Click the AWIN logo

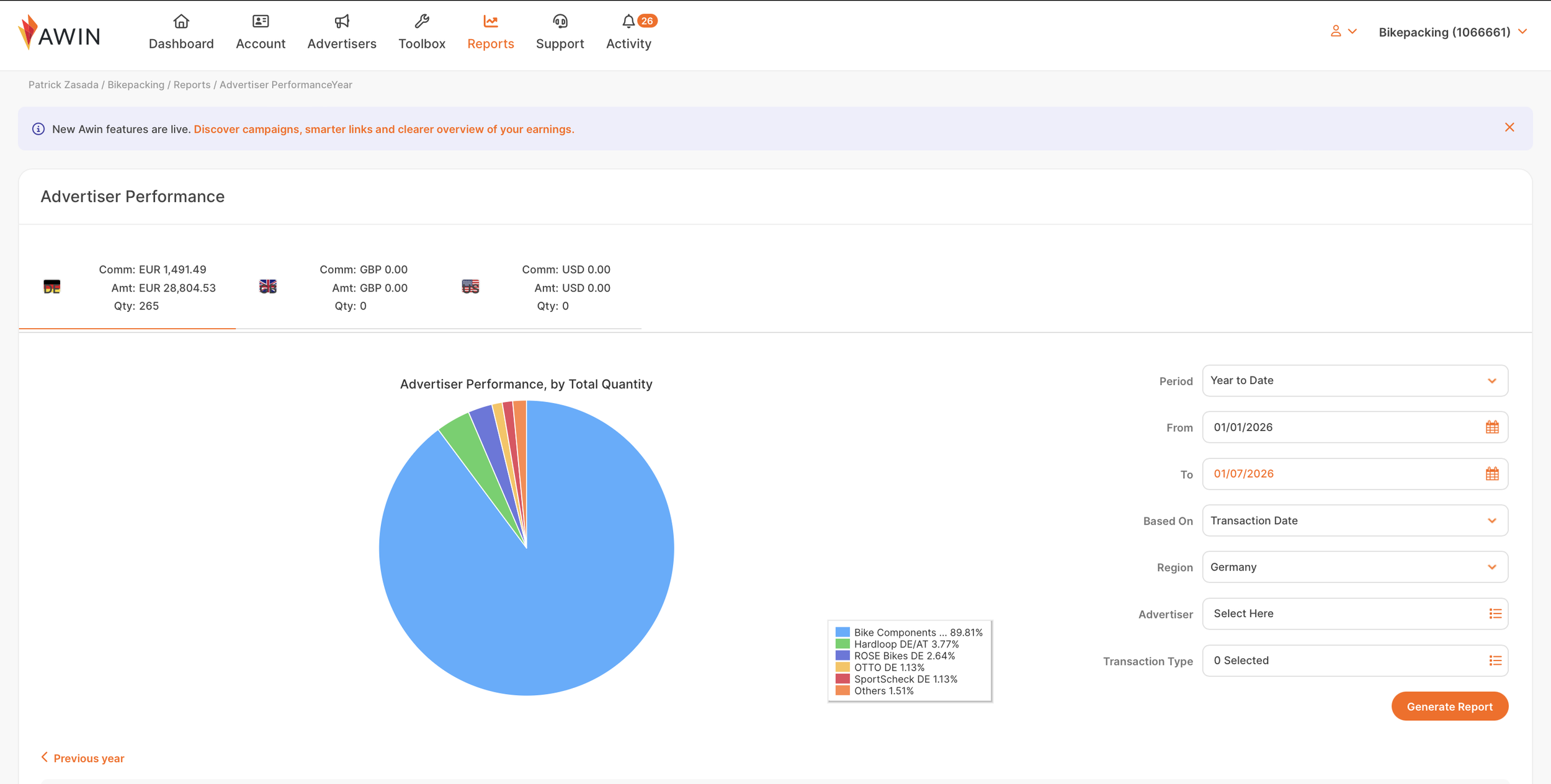click(59, 32)
